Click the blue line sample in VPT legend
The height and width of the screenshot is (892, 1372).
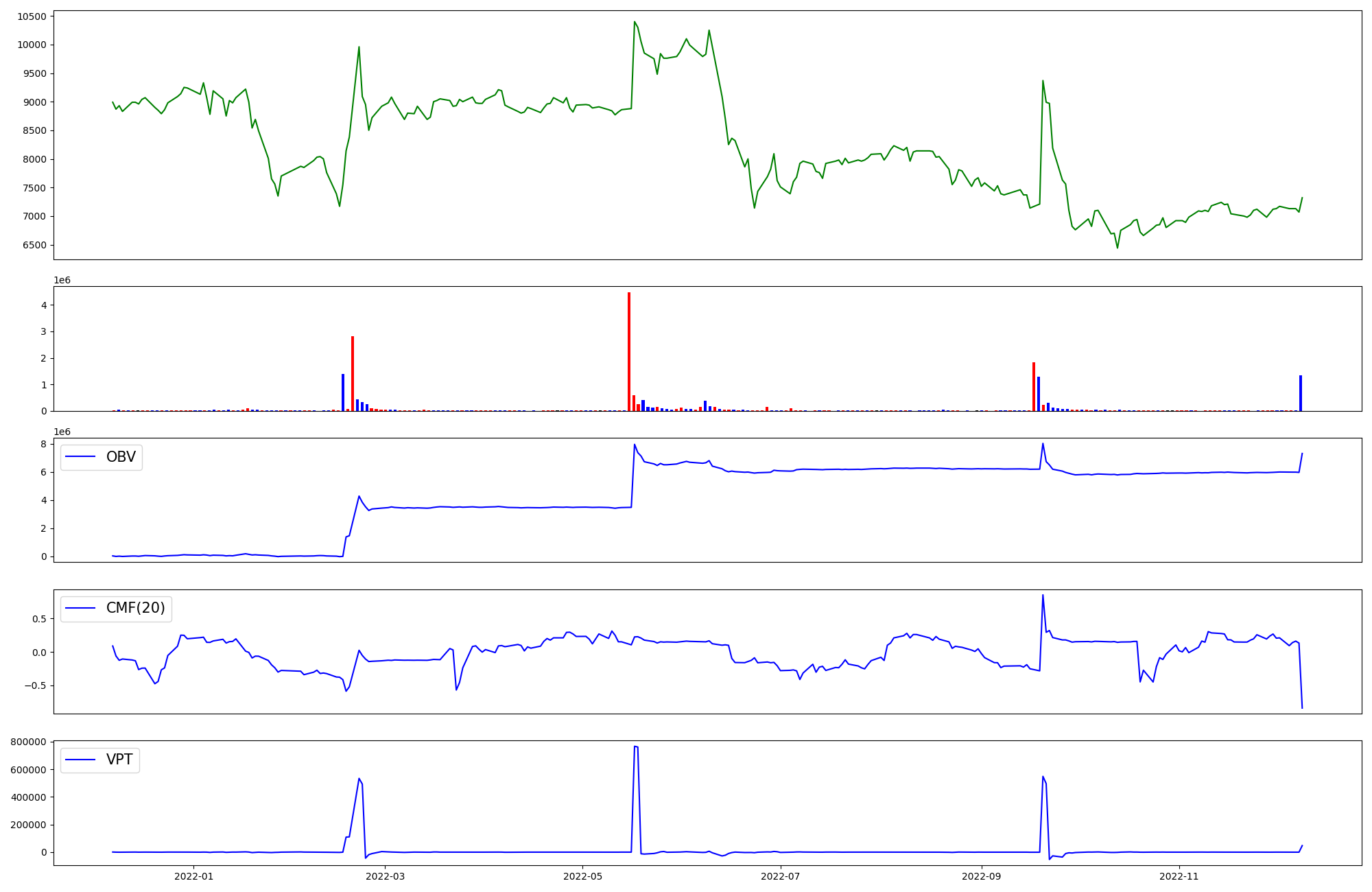click(x=82, y=760)
